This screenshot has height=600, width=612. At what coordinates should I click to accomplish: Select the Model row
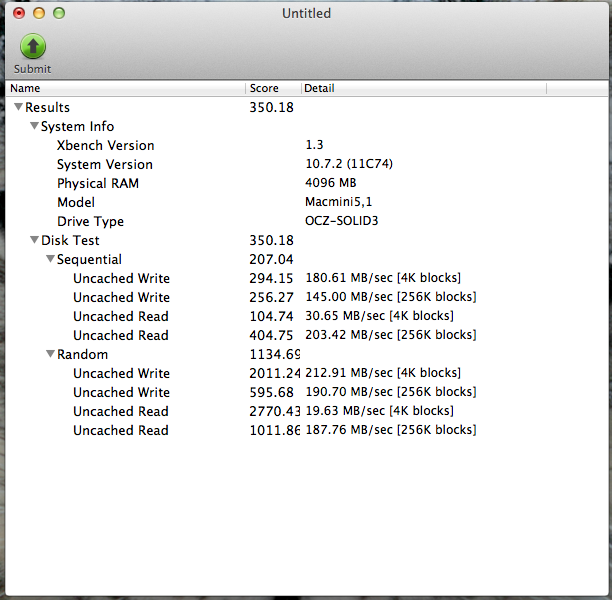click(x=307, y=202)
